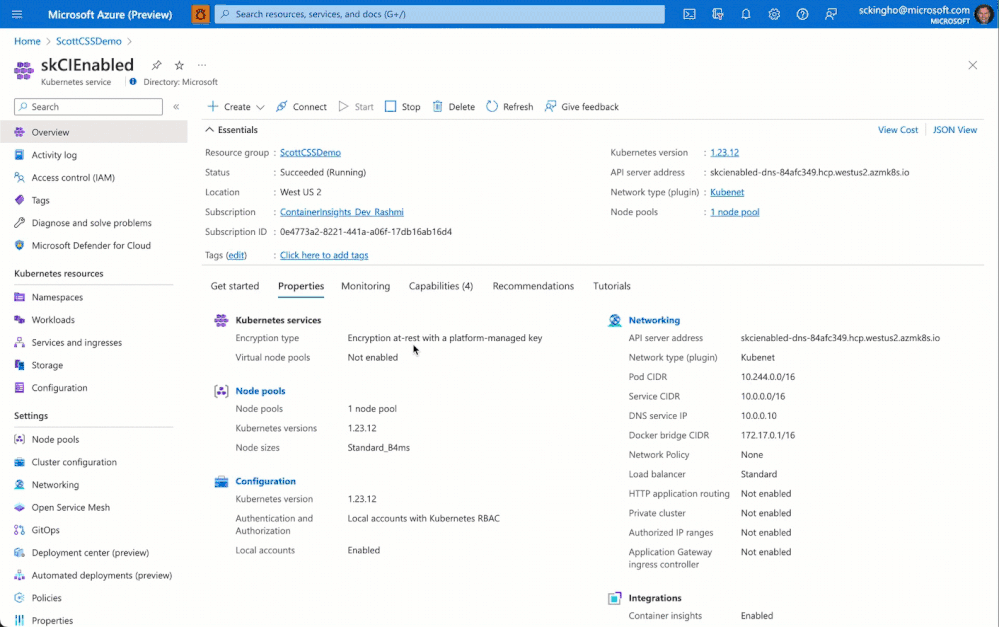Click the Connect toolbar button
Image resolution: width=999 pixels, height=627 pixels.
pyautogui.click(x=301, y=107)
